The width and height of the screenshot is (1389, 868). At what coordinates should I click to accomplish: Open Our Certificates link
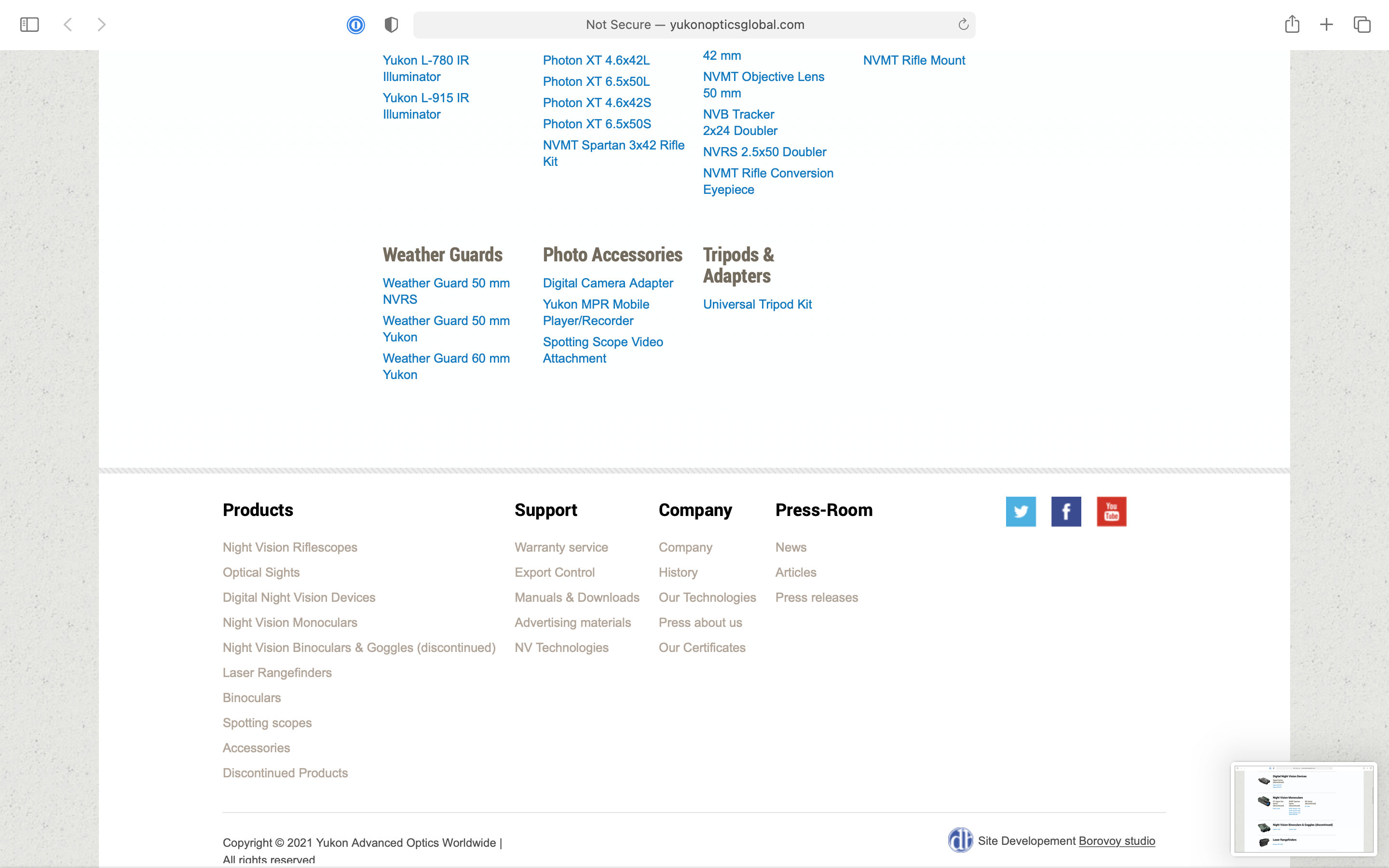coord(702,648)
